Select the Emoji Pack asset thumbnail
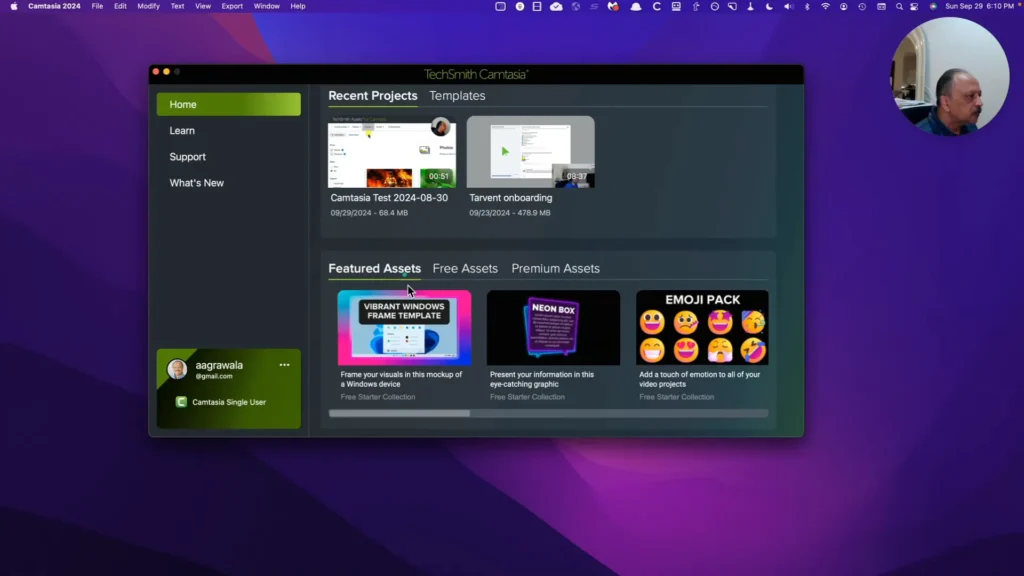The height and width of the screenshot is (576, 1024). click(702, 328)
